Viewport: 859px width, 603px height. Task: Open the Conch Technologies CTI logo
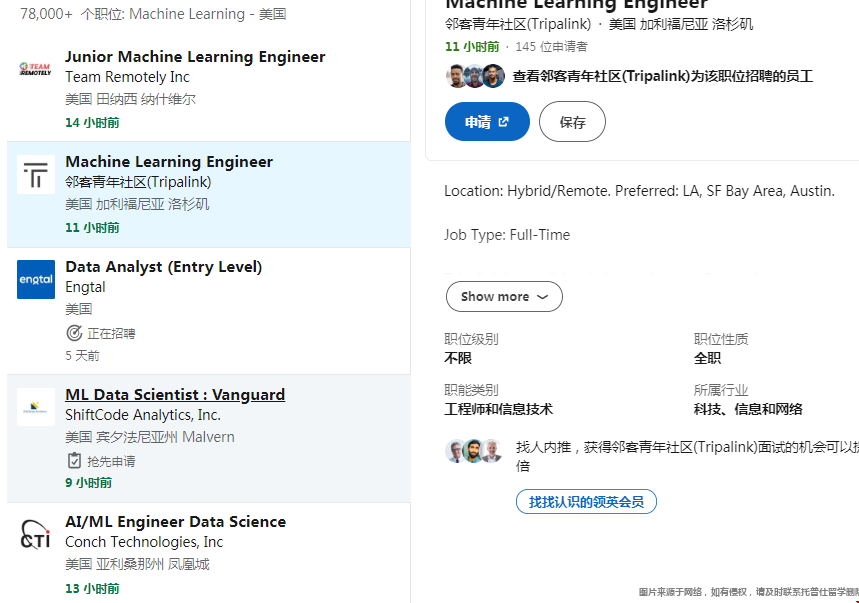coord(36,535)
